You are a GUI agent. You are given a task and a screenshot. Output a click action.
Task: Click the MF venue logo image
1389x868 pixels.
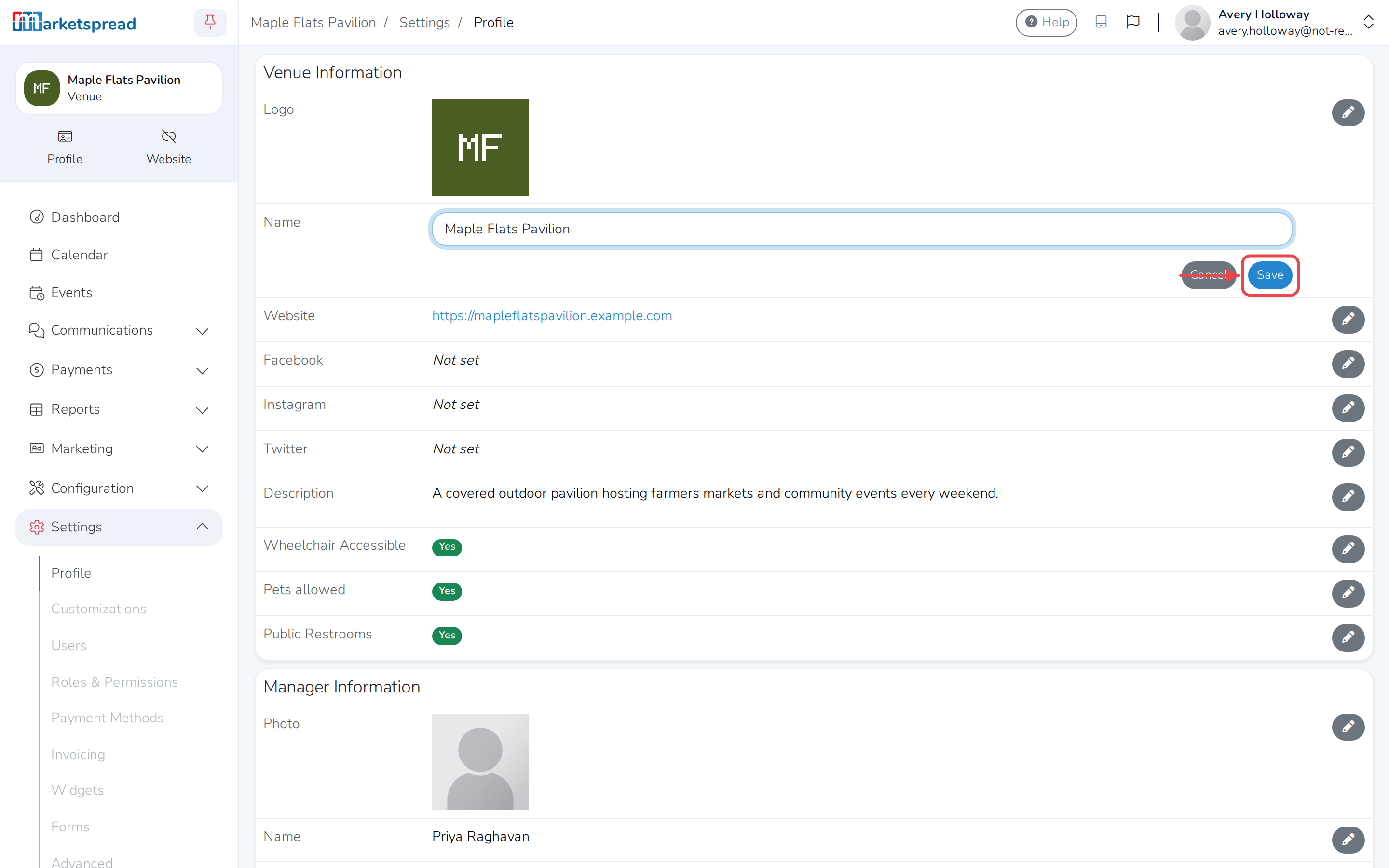(480, 148)
